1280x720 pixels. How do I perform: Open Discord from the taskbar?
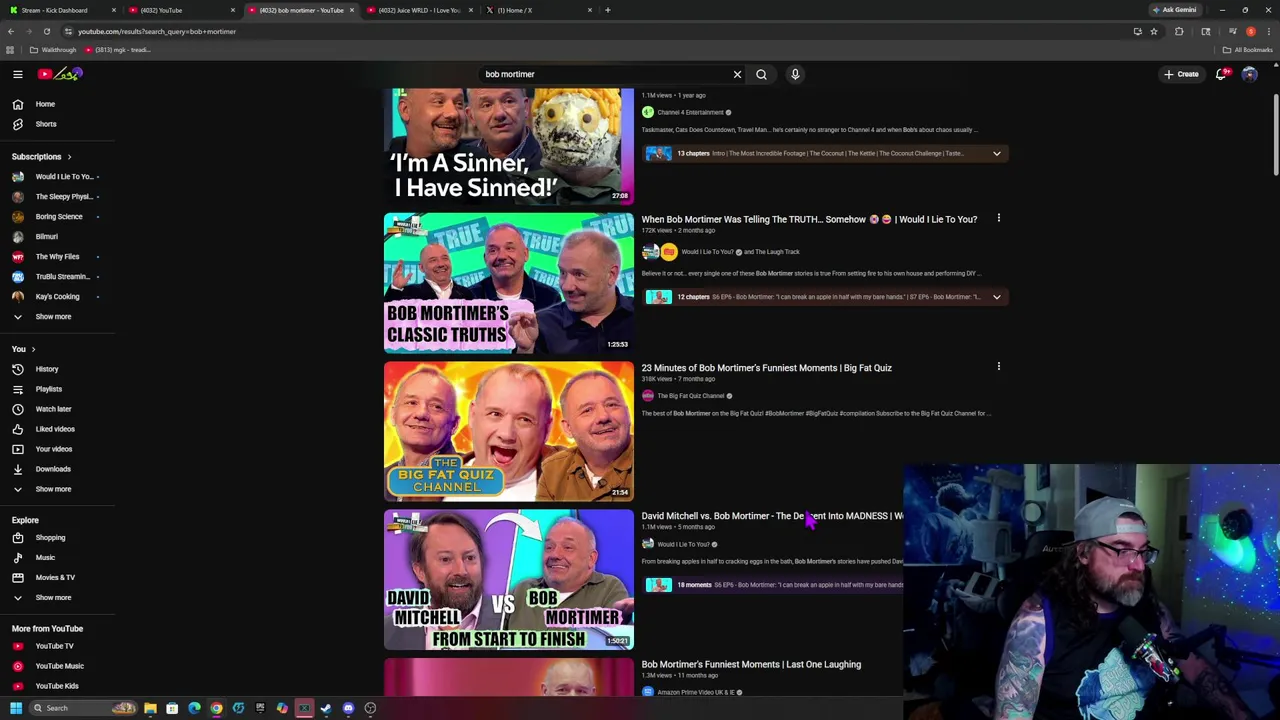click(x=348, y=708)
